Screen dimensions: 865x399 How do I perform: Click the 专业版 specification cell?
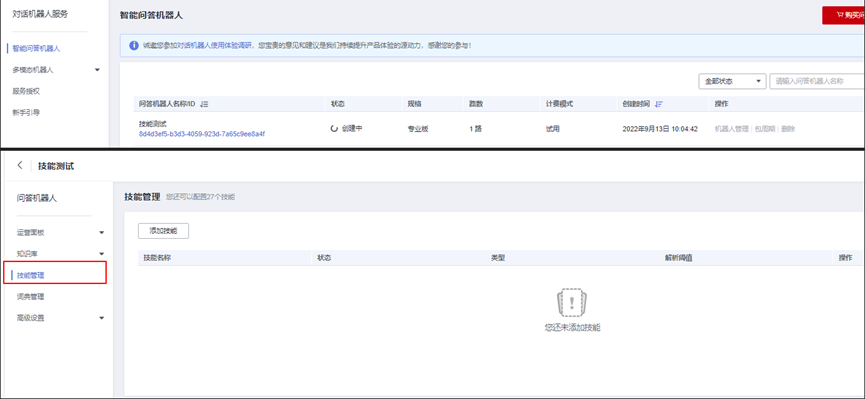pos(418,129)
